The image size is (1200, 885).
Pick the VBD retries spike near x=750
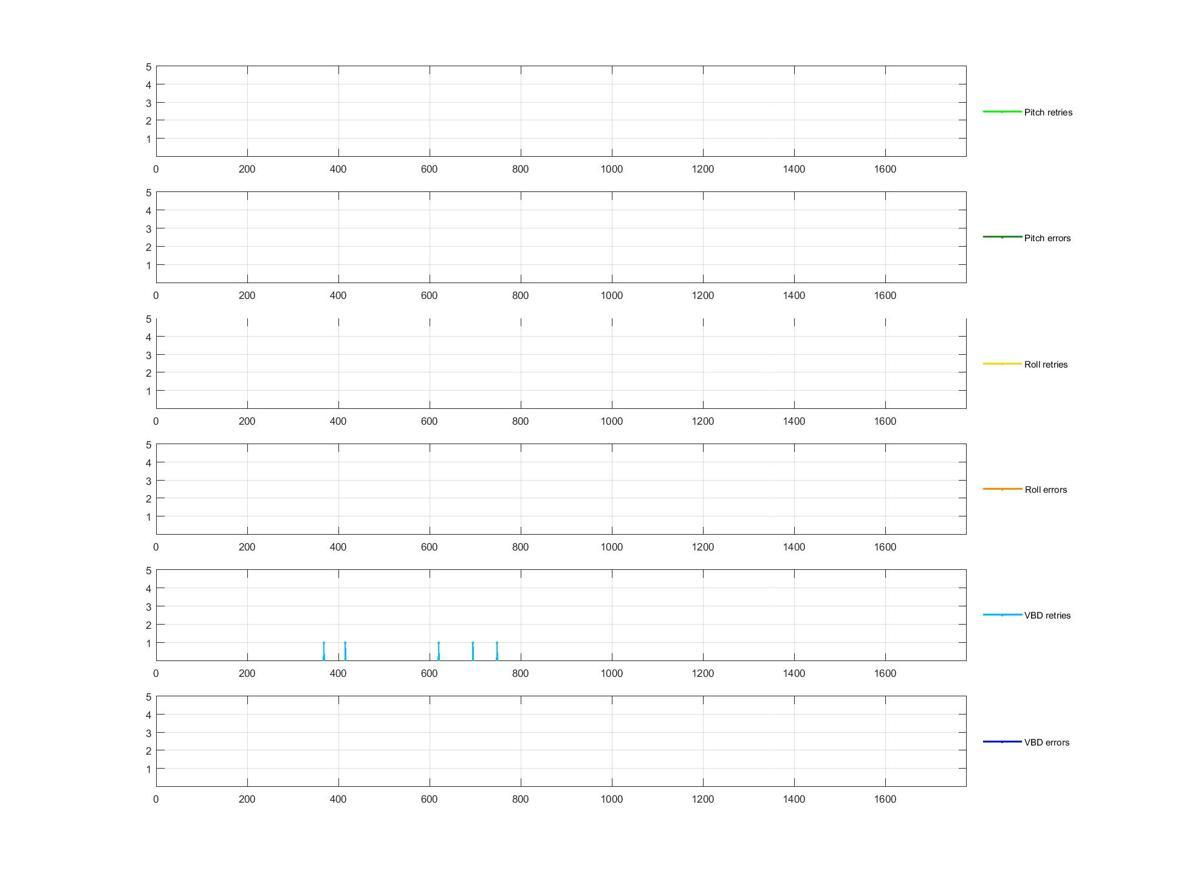click(x=497, y=651)
